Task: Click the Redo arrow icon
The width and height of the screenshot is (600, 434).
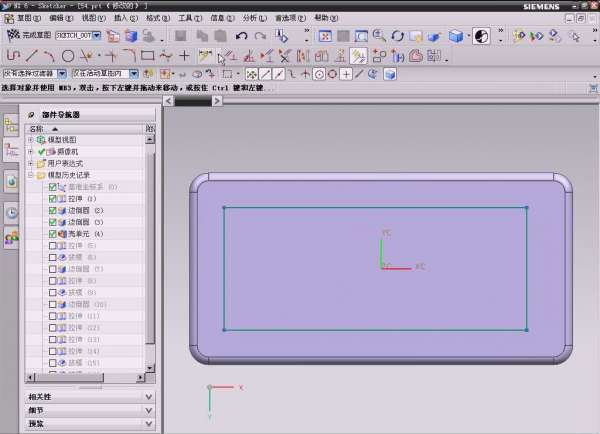Action: coord(261,36)
